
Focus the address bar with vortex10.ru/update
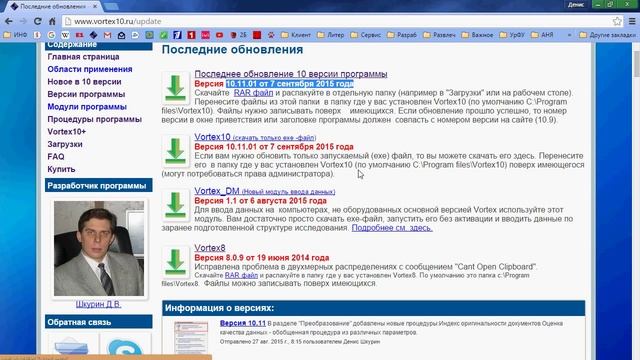pyautogui.click(x=337, y=21)
